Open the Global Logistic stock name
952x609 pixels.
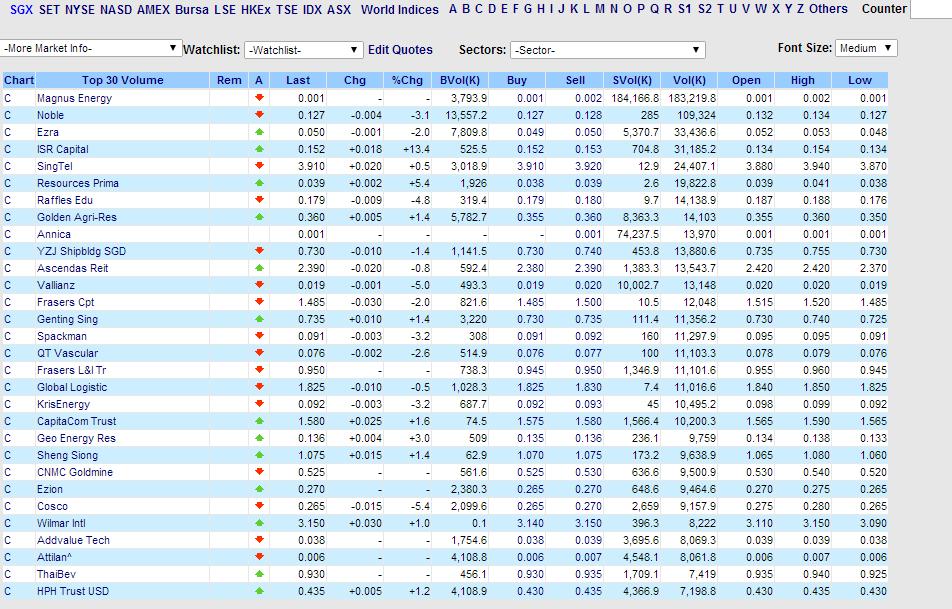pyautogui.click(x=72, y=387)
